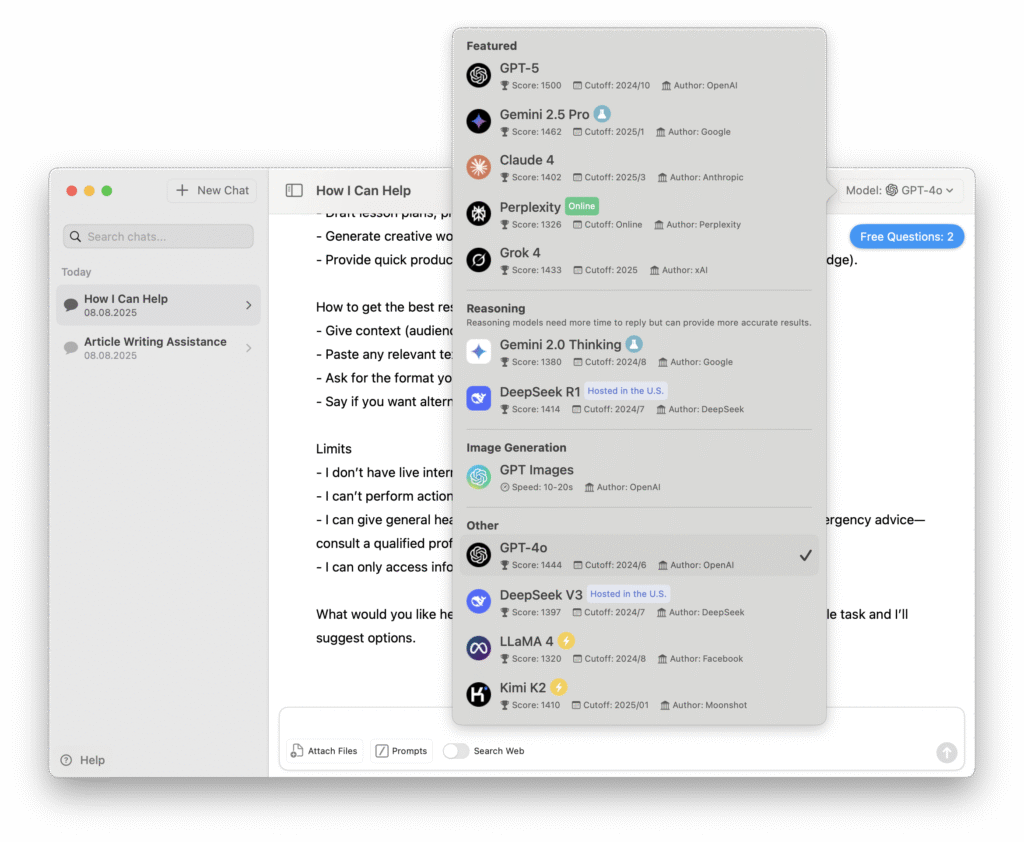This screenshot has height=842, width=1024.
Task: Select GPT Images for image generation
Action: pos(639,478)
